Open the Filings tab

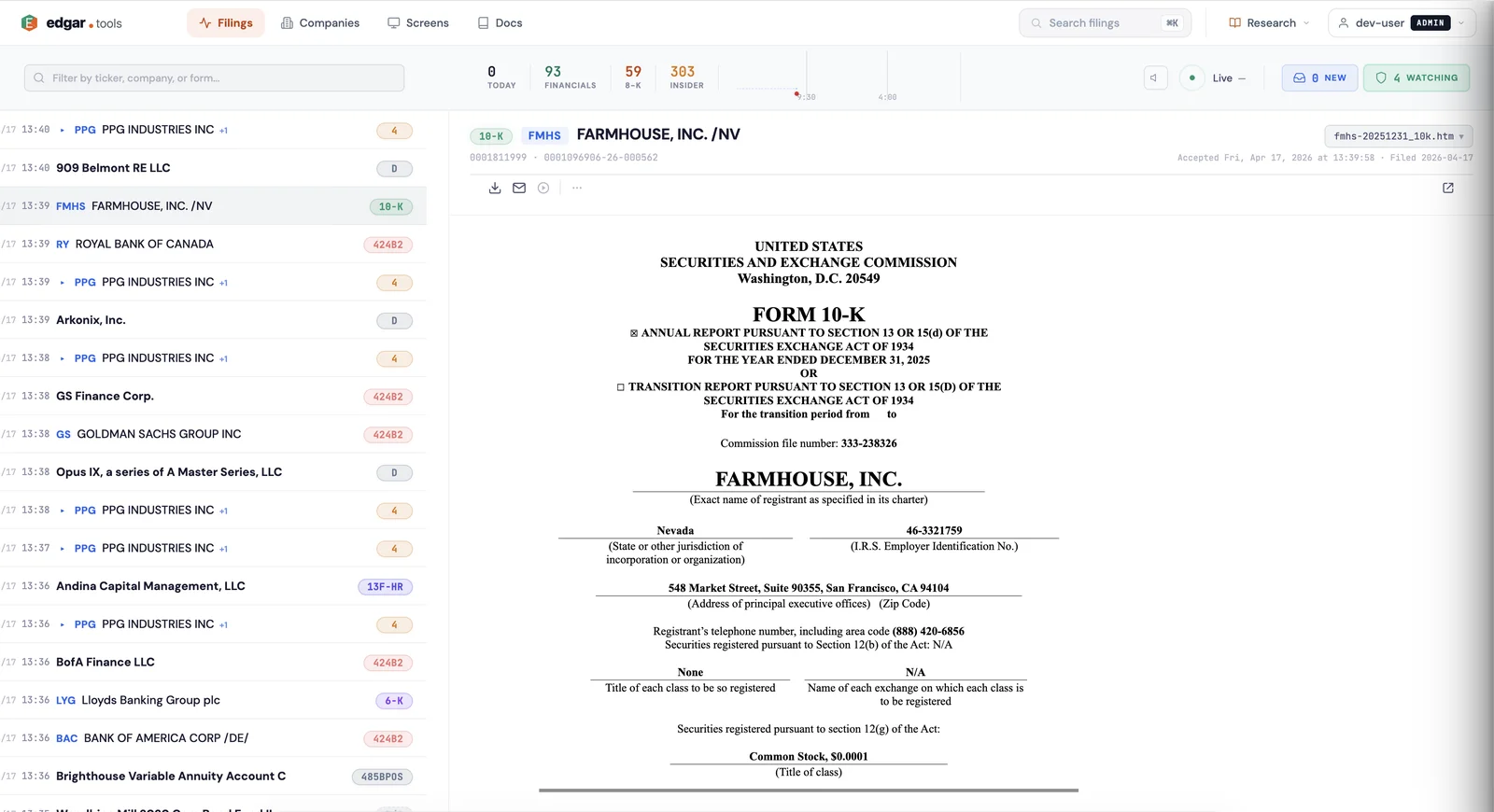pyautogui.click(x=226, y=22)
